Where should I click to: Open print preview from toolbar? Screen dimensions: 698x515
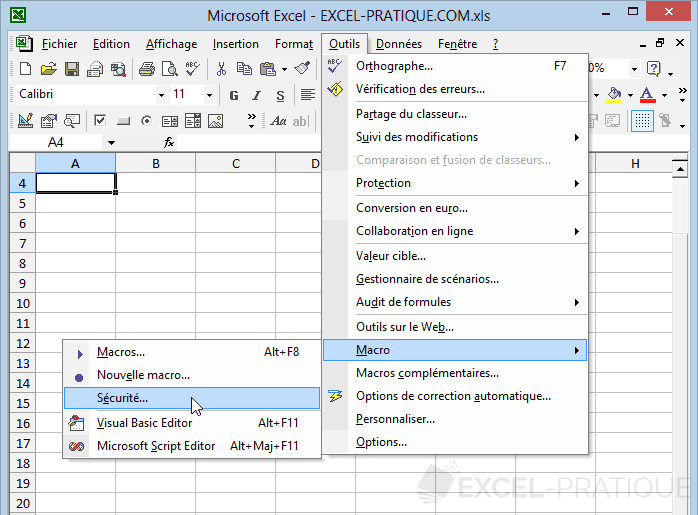170,69
